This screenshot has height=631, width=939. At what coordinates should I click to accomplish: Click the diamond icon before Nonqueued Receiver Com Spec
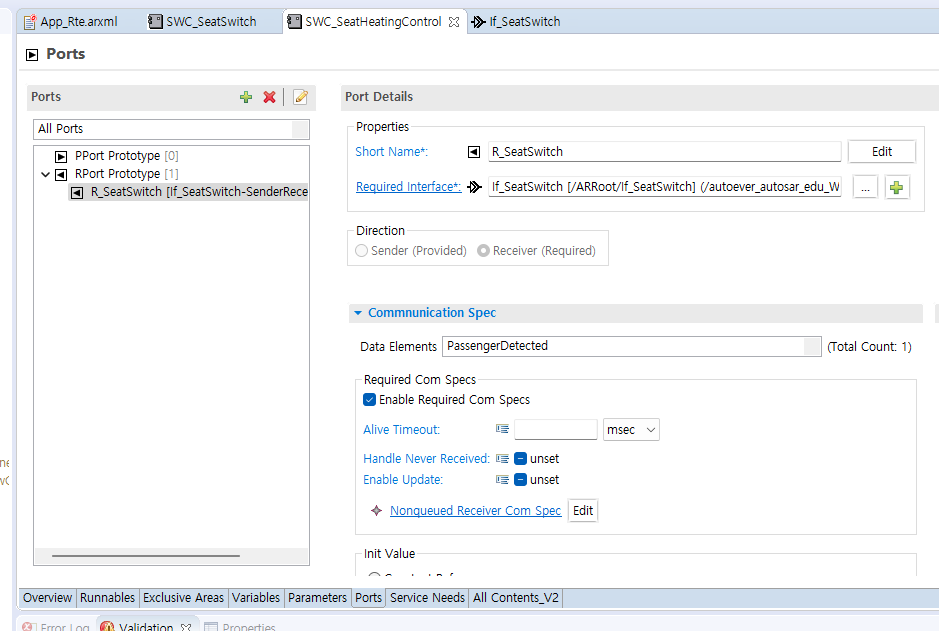coord(376,510)
